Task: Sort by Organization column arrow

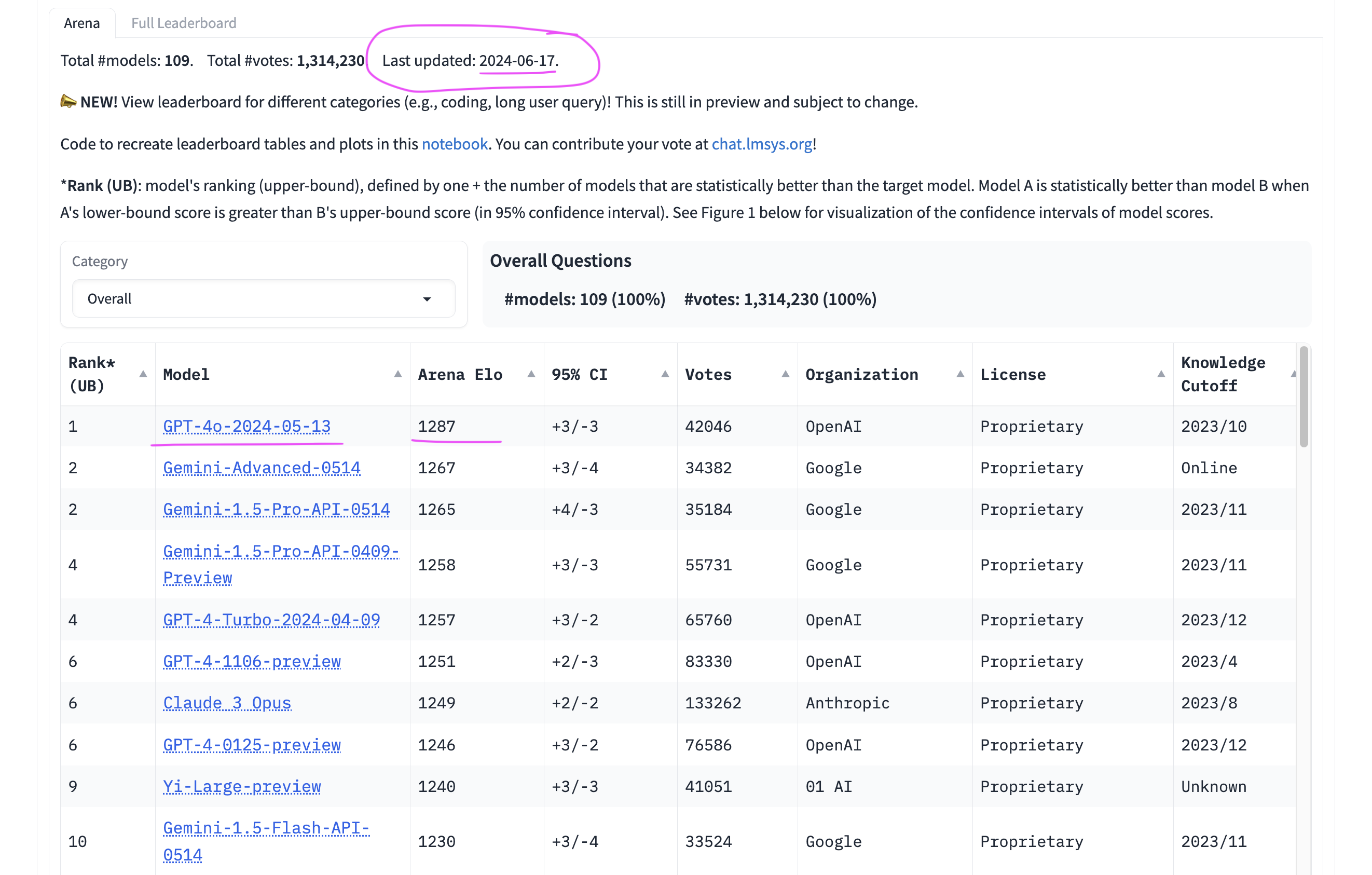Action: click(960, 374)
